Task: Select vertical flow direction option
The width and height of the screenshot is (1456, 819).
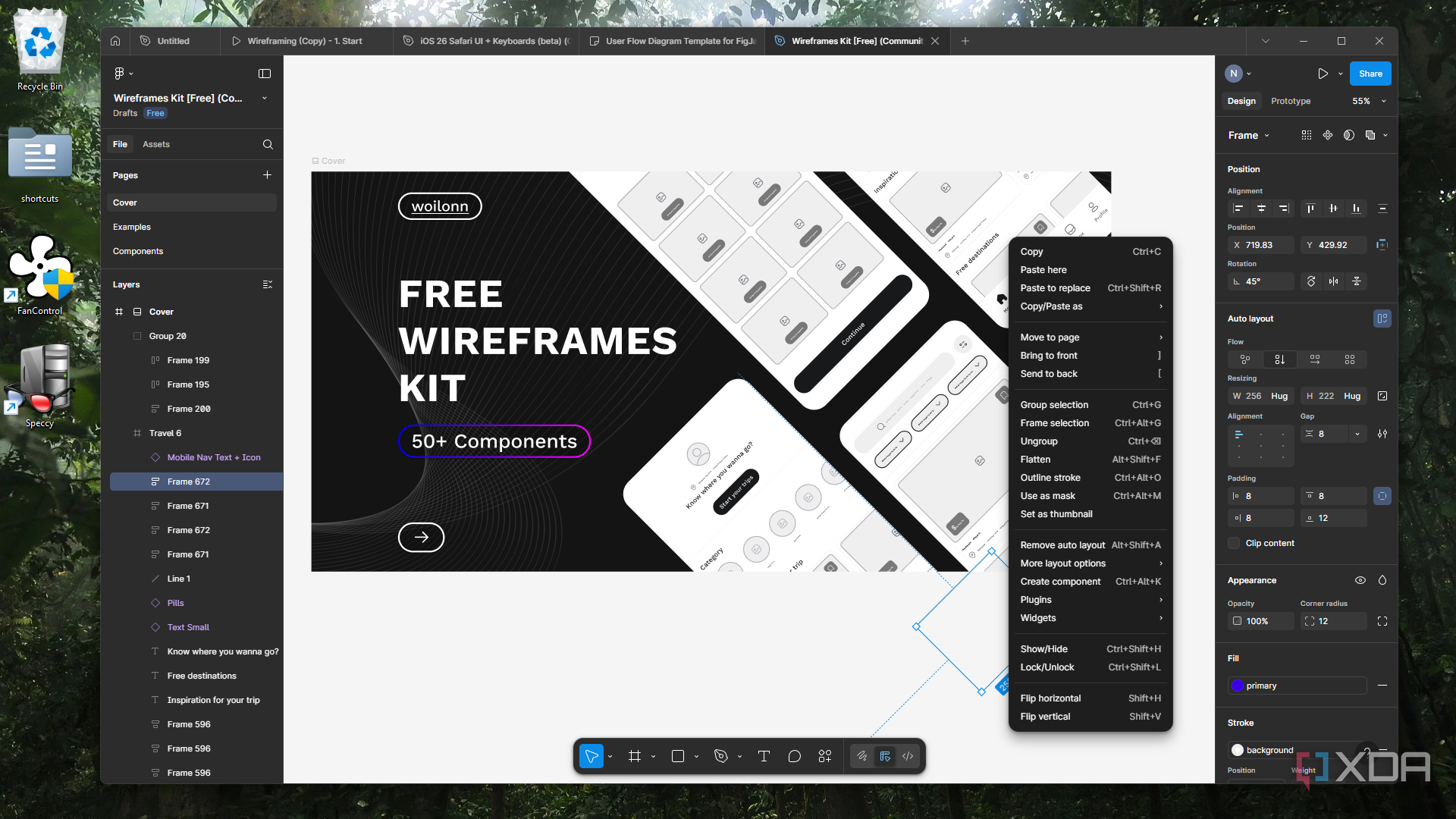Action: click(x=1280, y=359)
